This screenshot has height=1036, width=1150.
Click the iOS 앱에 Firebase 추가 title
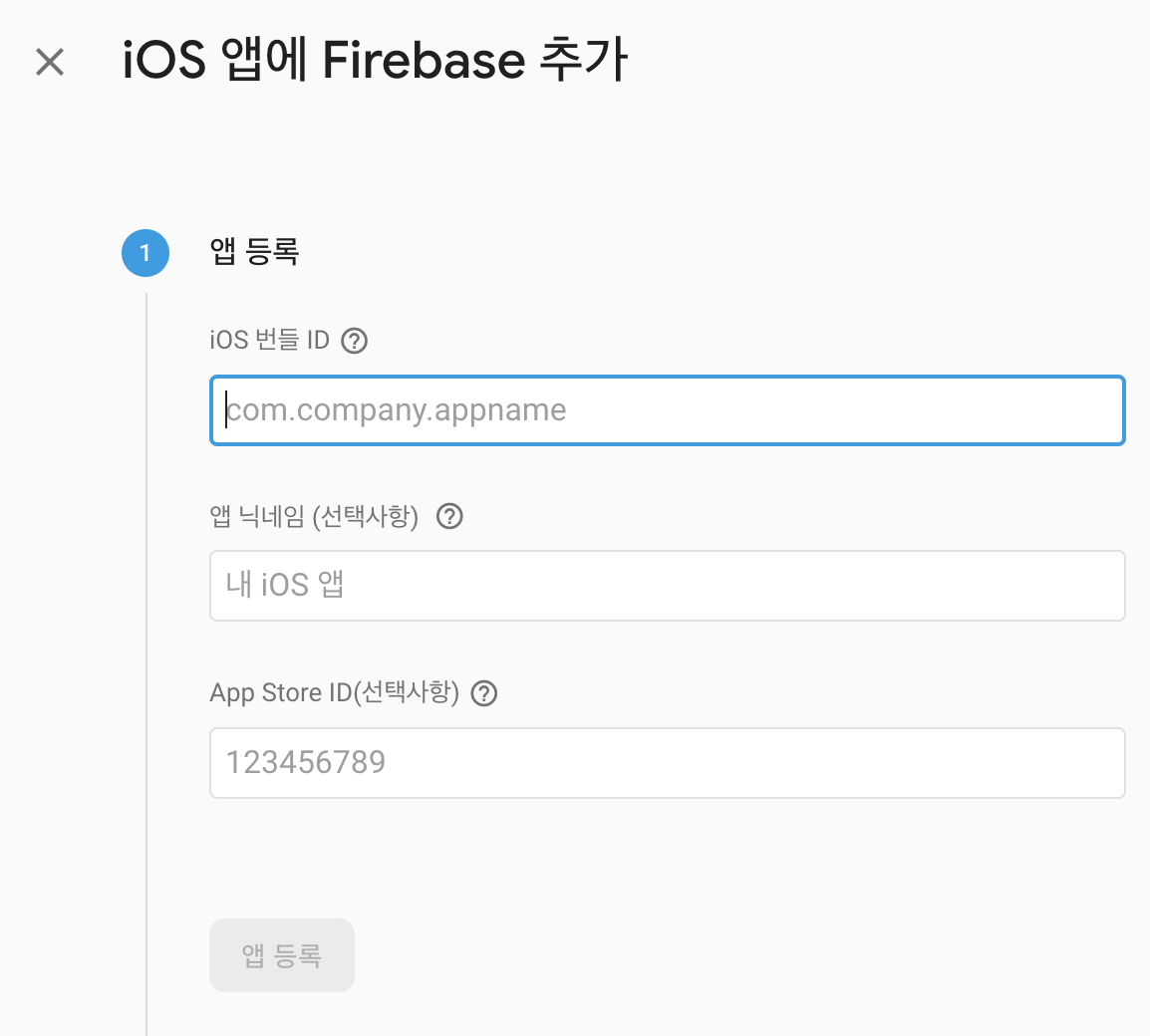coord(375,60)
